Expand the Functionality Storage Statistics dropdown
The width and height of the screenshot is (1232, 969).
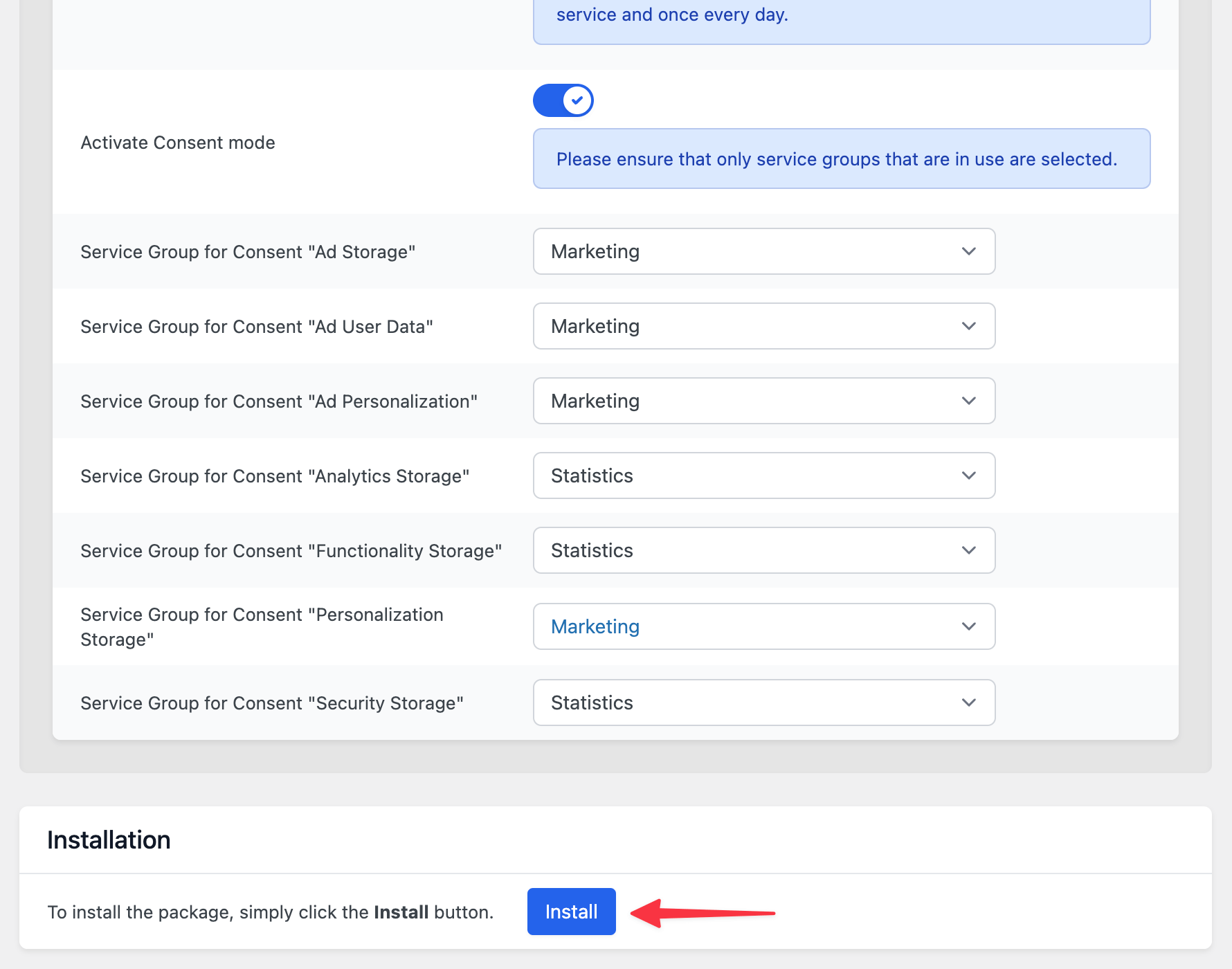(x=764, y=550)
